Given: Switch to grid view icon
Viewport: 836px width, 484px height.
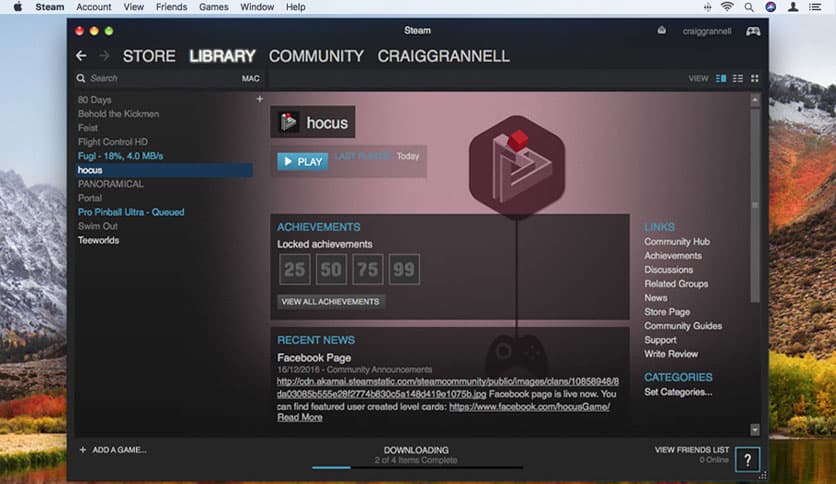Looking at the screenshot, I should (x=754, y=78).
